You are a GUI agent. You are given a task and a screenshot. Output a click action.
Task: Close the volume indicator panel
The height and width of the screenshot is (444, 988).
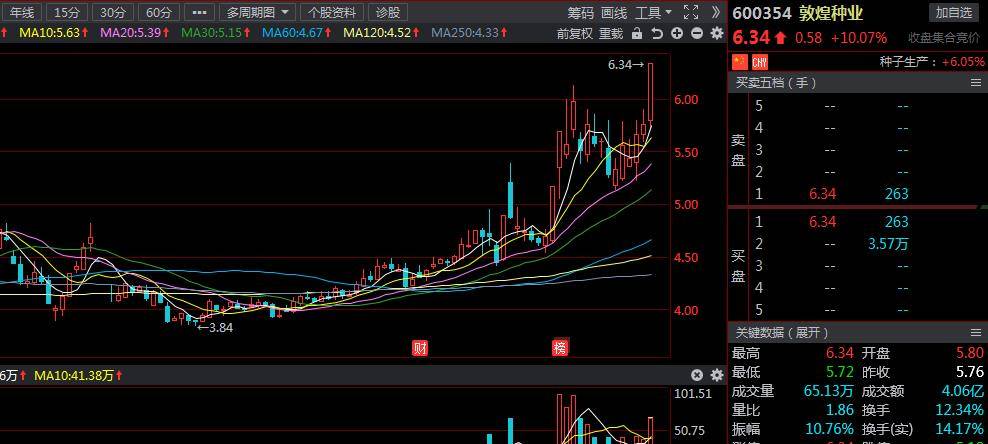click(698, 376)
